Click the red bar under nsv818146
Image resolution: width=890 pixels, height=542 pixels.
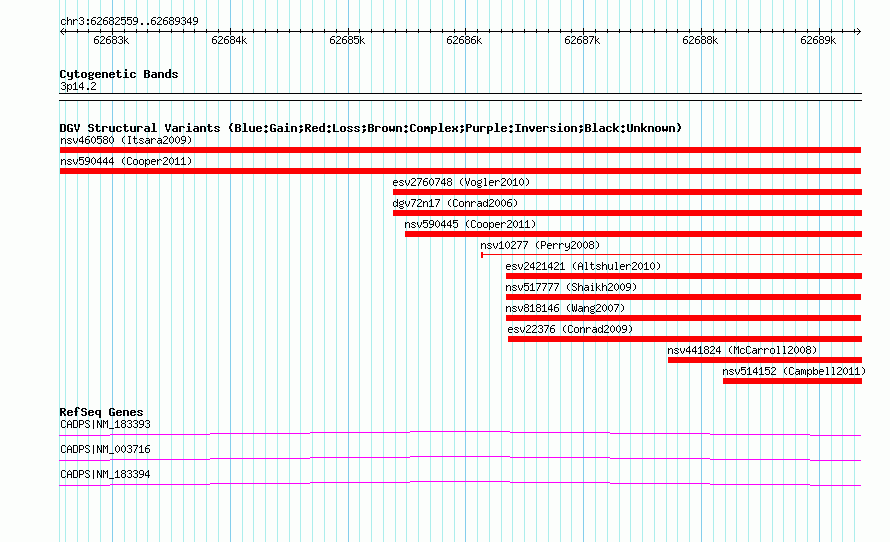pyautogui.click(x=683, y=318)
